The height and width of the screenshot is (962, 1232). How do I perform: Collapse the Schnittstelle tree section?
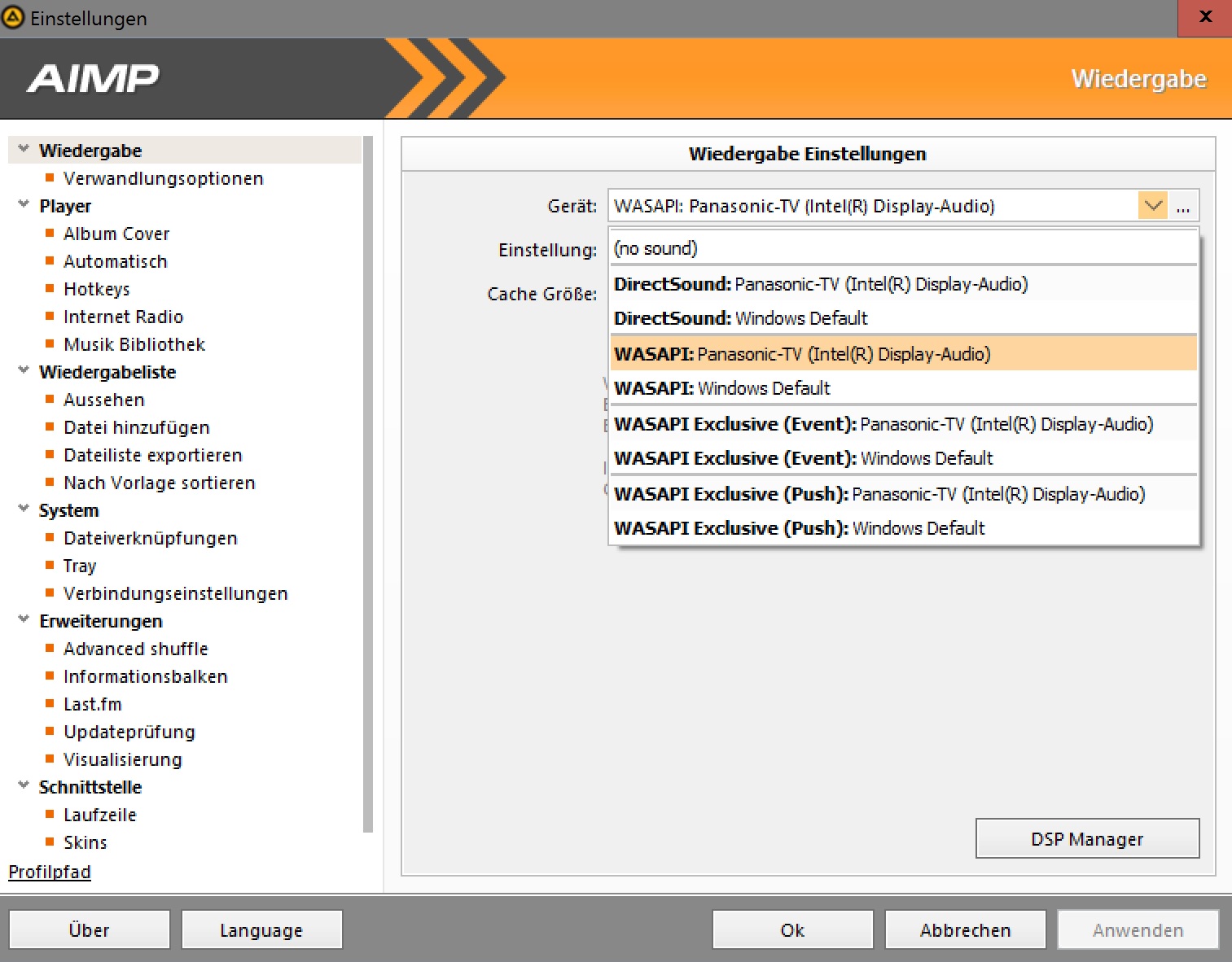pos(24,786)
